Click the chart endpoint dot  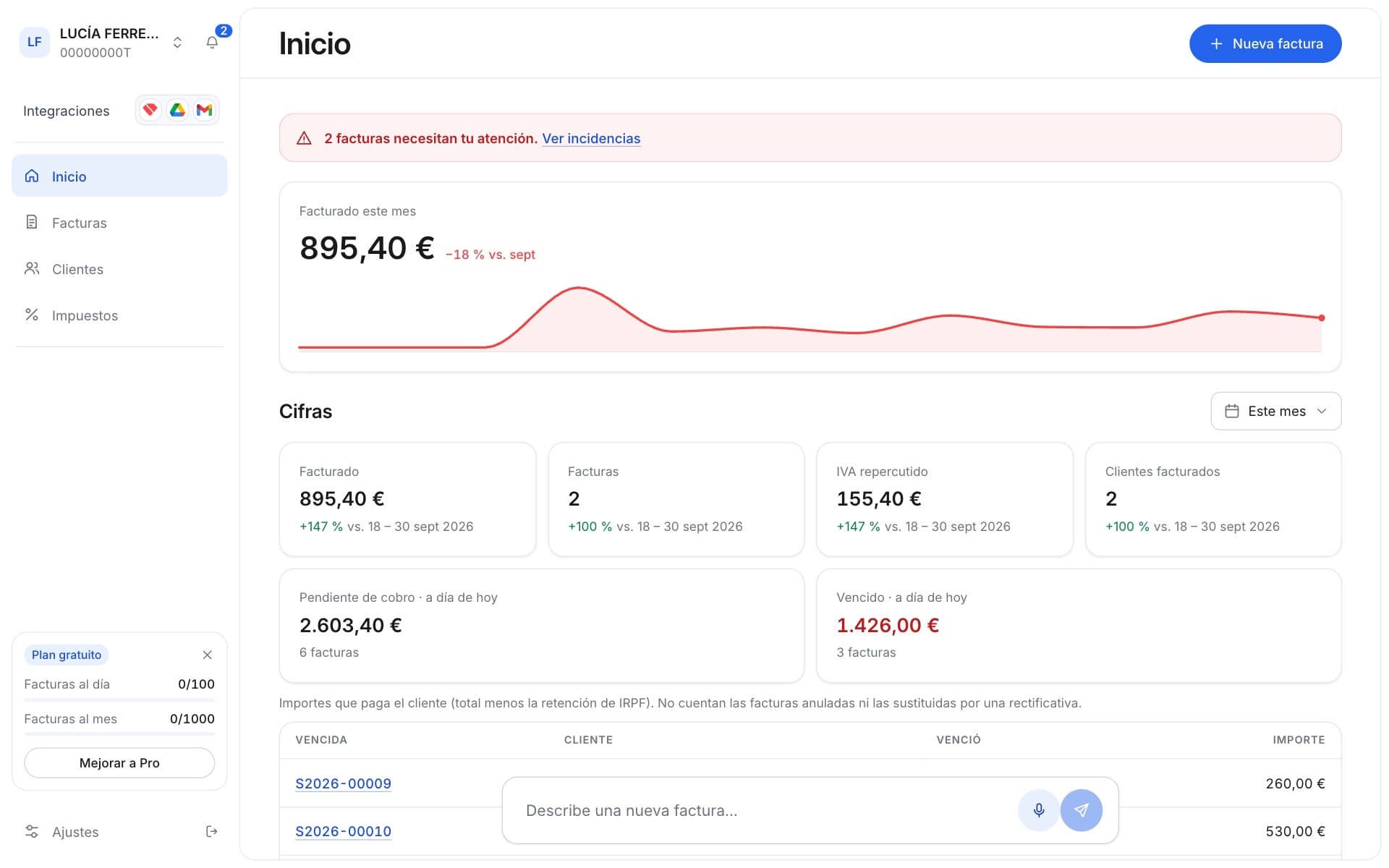coord(1322,318)
